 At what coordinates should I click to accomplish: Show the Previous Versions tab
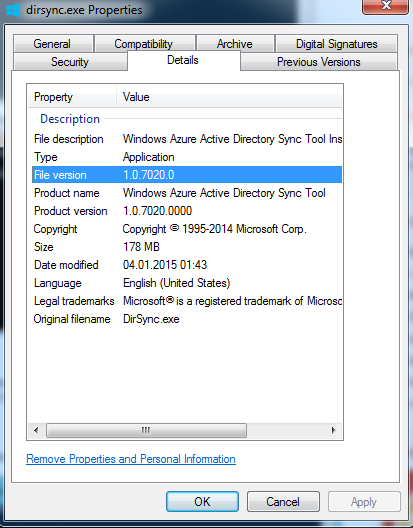319,62
